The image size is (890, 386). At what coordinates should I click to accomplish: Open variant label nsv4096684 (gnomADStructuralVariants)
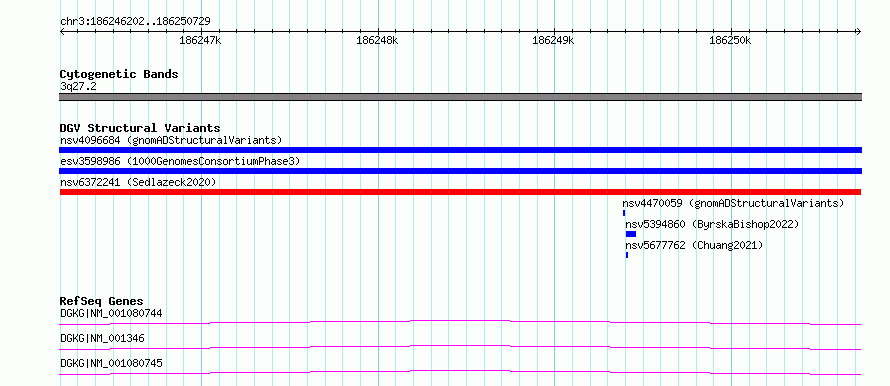coord(171,140)
